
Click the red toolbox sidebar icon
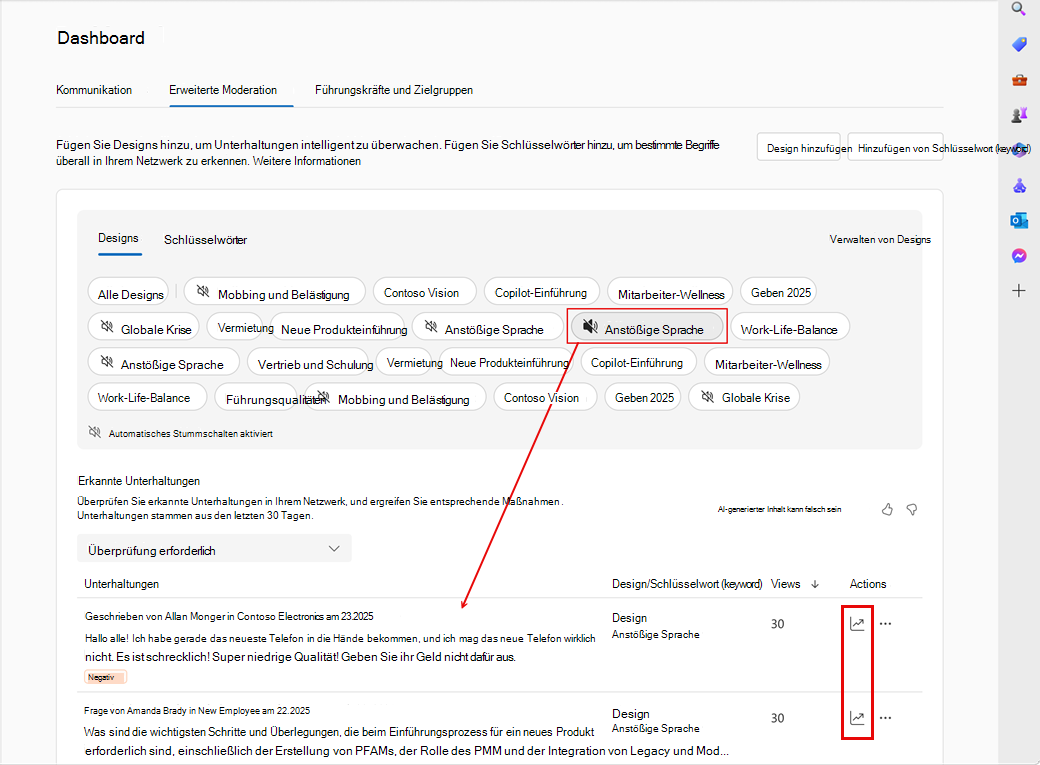[1019, 80]
